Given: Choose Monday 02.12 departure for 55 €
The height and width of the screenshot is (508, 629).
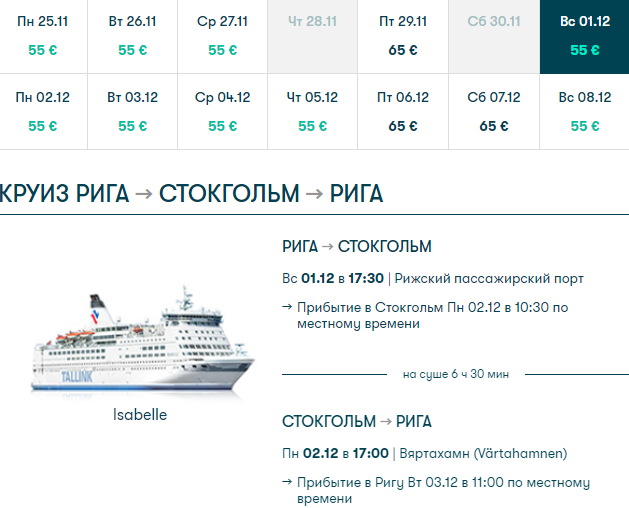Looking at the screenshot, I should pos(44,111).
